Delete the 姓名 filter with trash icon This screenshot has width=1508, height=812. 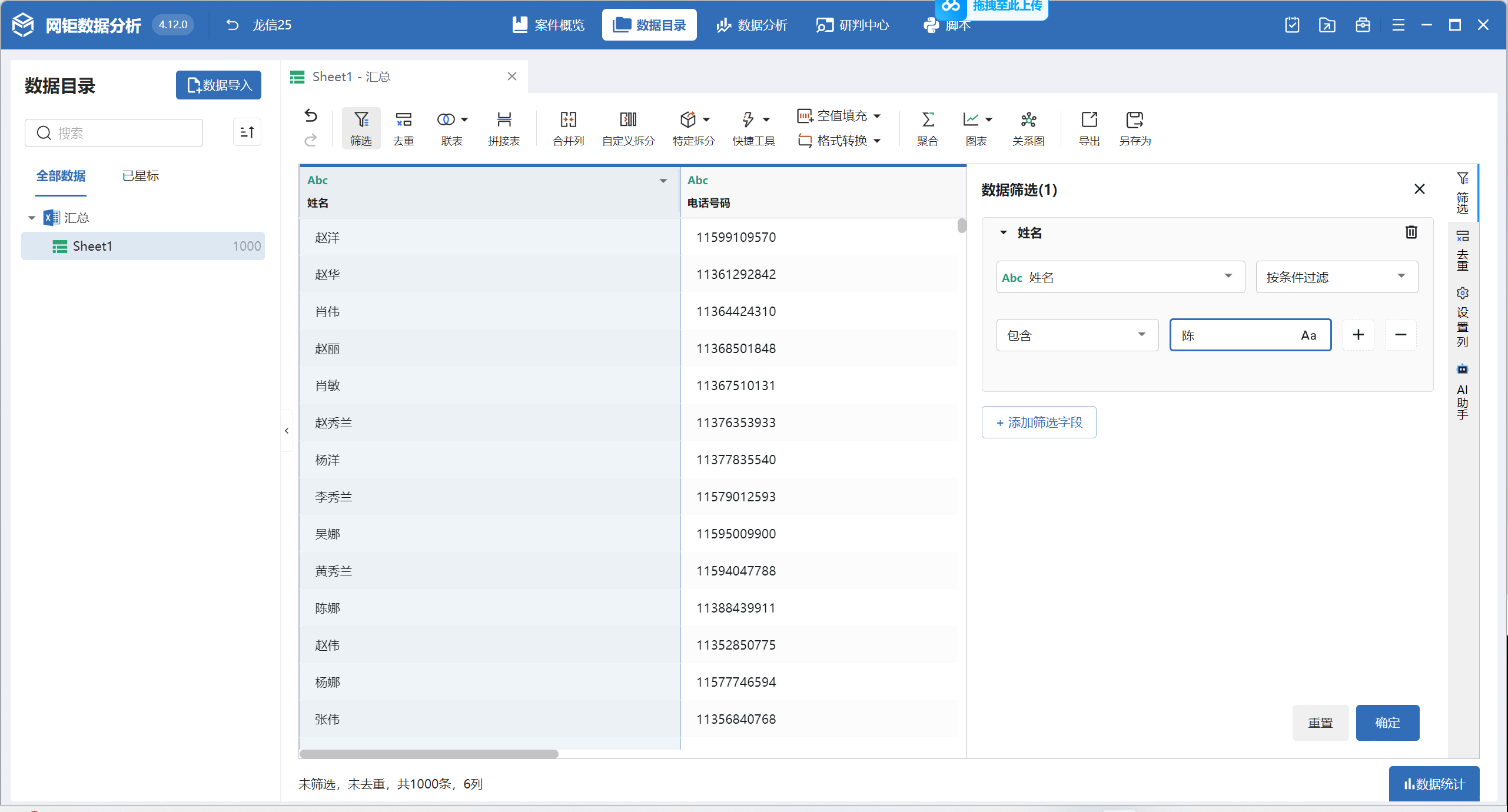click(x=1411, y=232)
